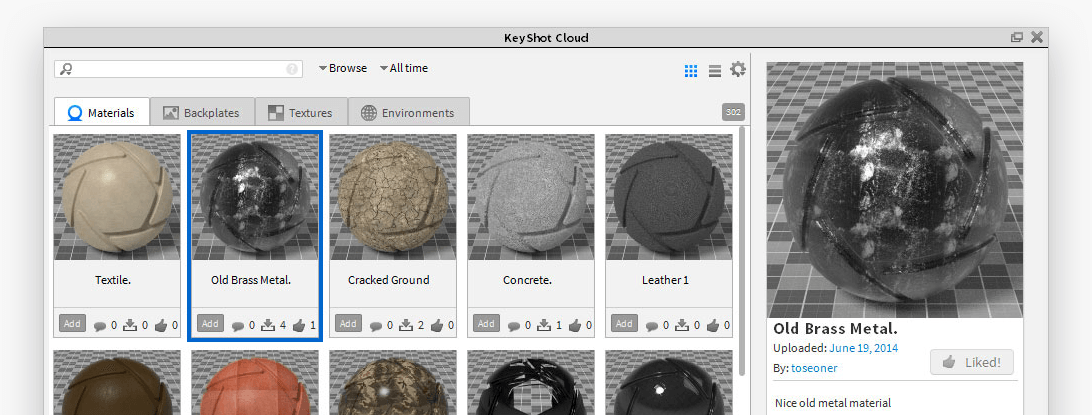Click the magnifier search icon

pos(66,69)
